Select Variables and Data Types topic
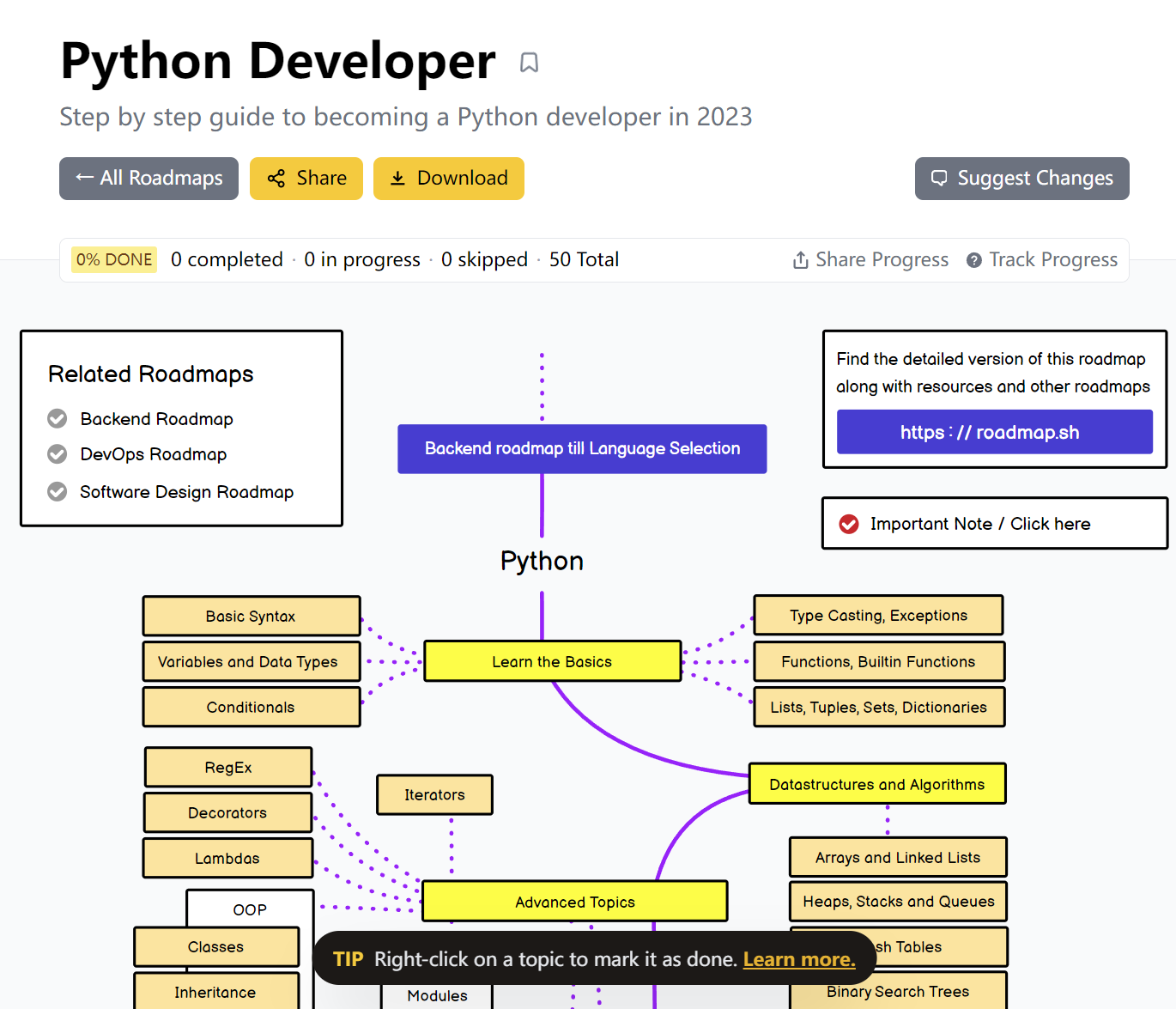 point(252,662)
